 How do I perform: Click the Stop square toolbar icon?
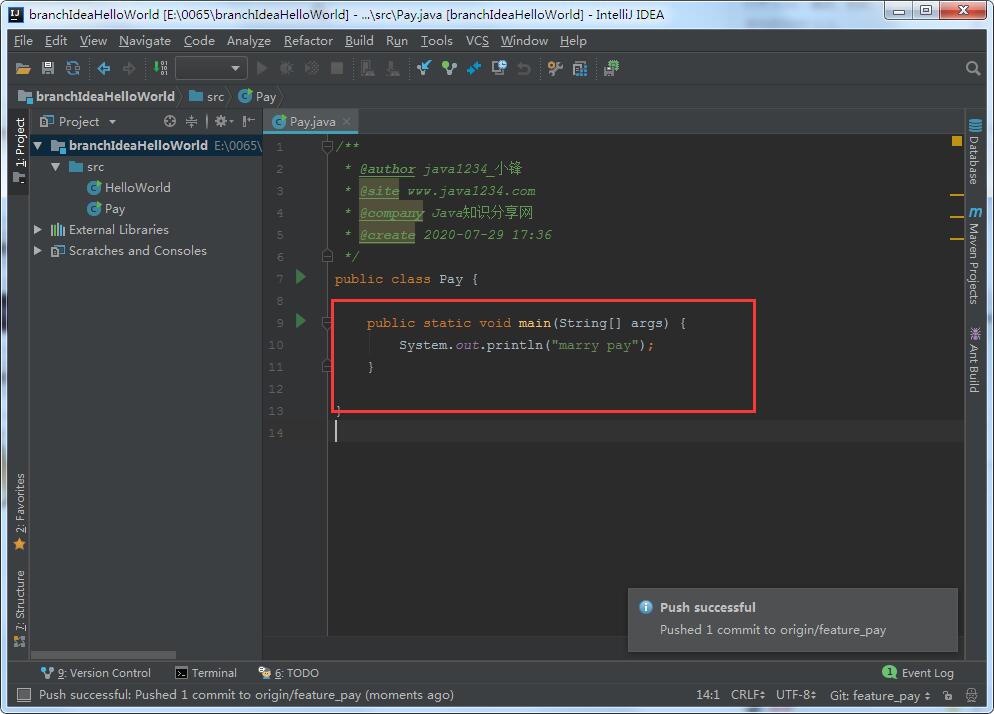[x=337, y=68]
